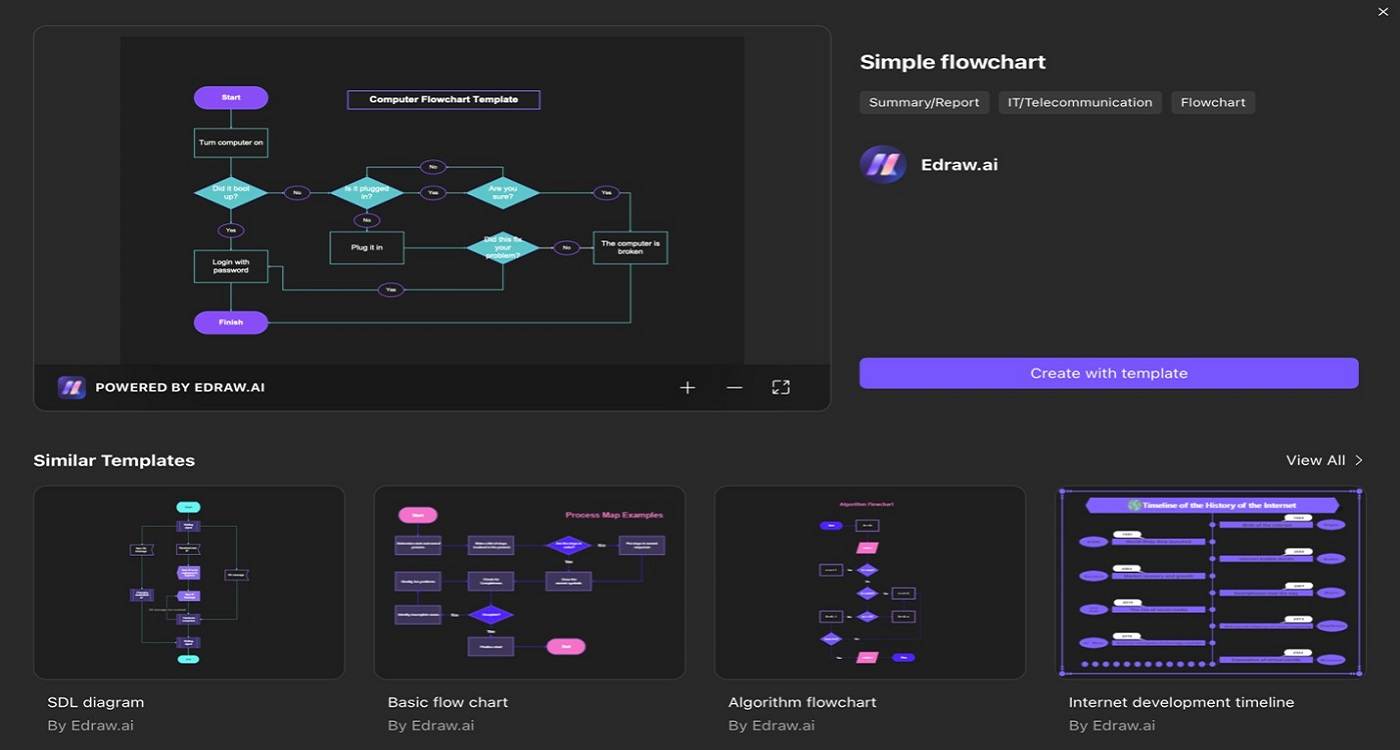The image size is (1400, 750).
Task: Click the SDL diagram title
Action: point(96,702)
